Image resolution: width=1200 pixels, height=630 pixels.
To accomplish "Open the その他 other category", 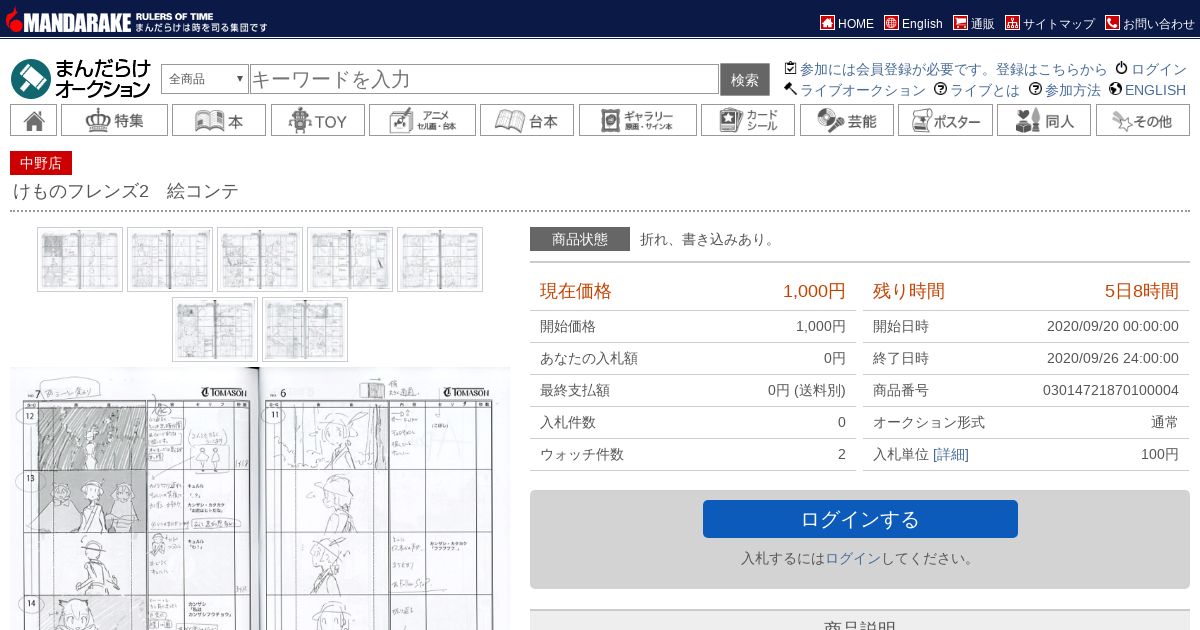I will click(1143, 120).
